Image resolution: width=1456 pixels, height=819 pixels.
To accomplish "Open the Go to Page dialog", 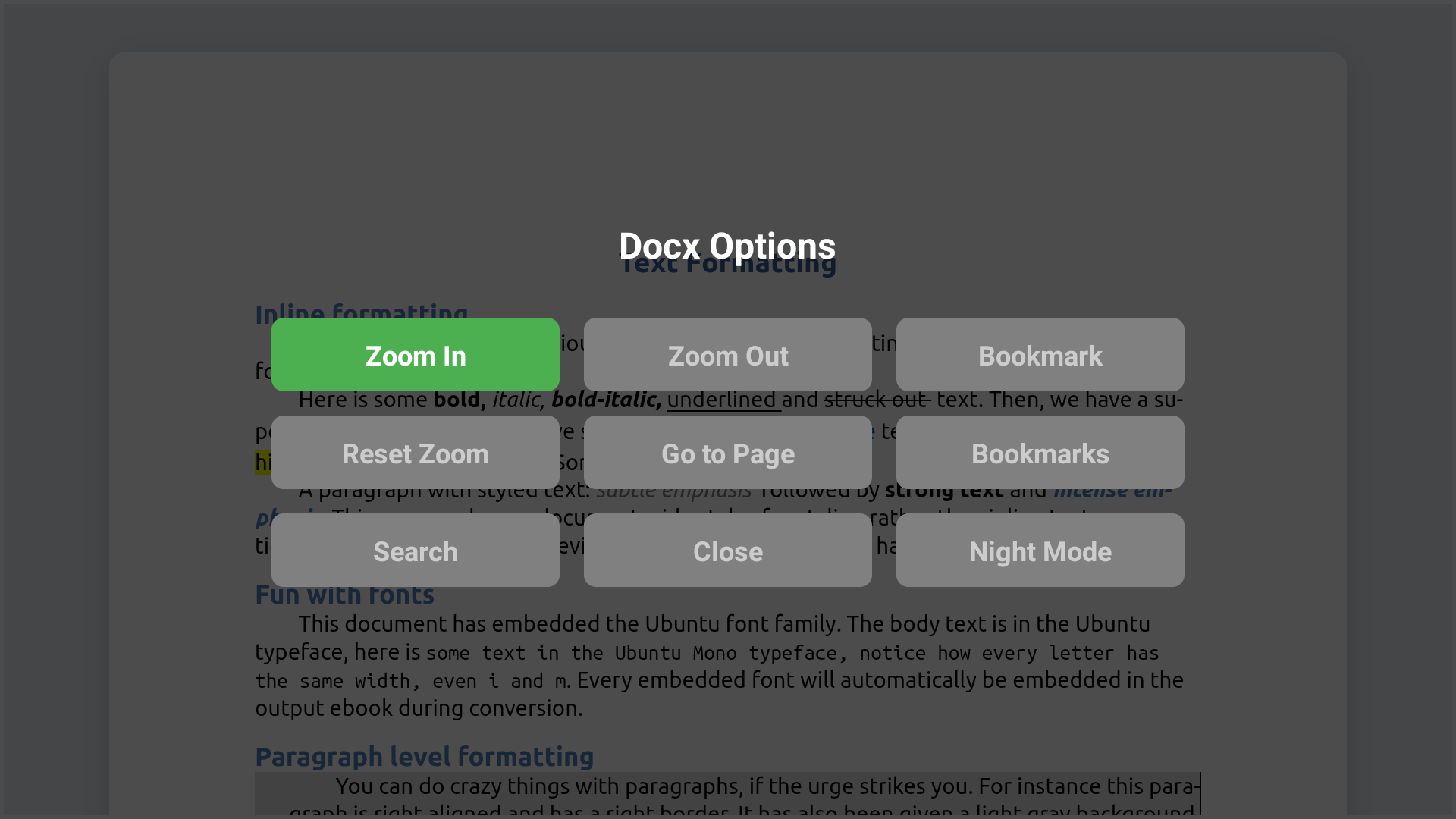I will 727,453.
